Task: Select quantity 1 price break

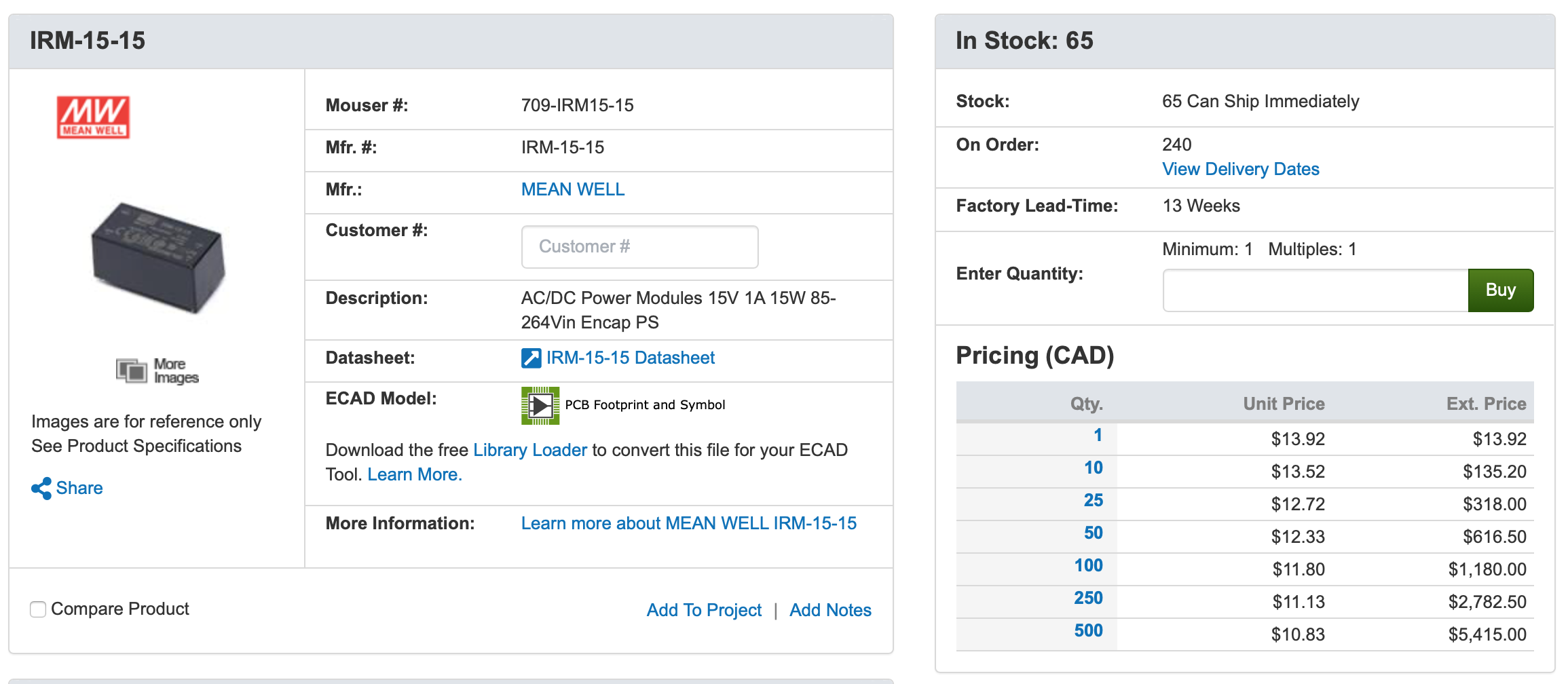Action: [x=1098, y=436]
